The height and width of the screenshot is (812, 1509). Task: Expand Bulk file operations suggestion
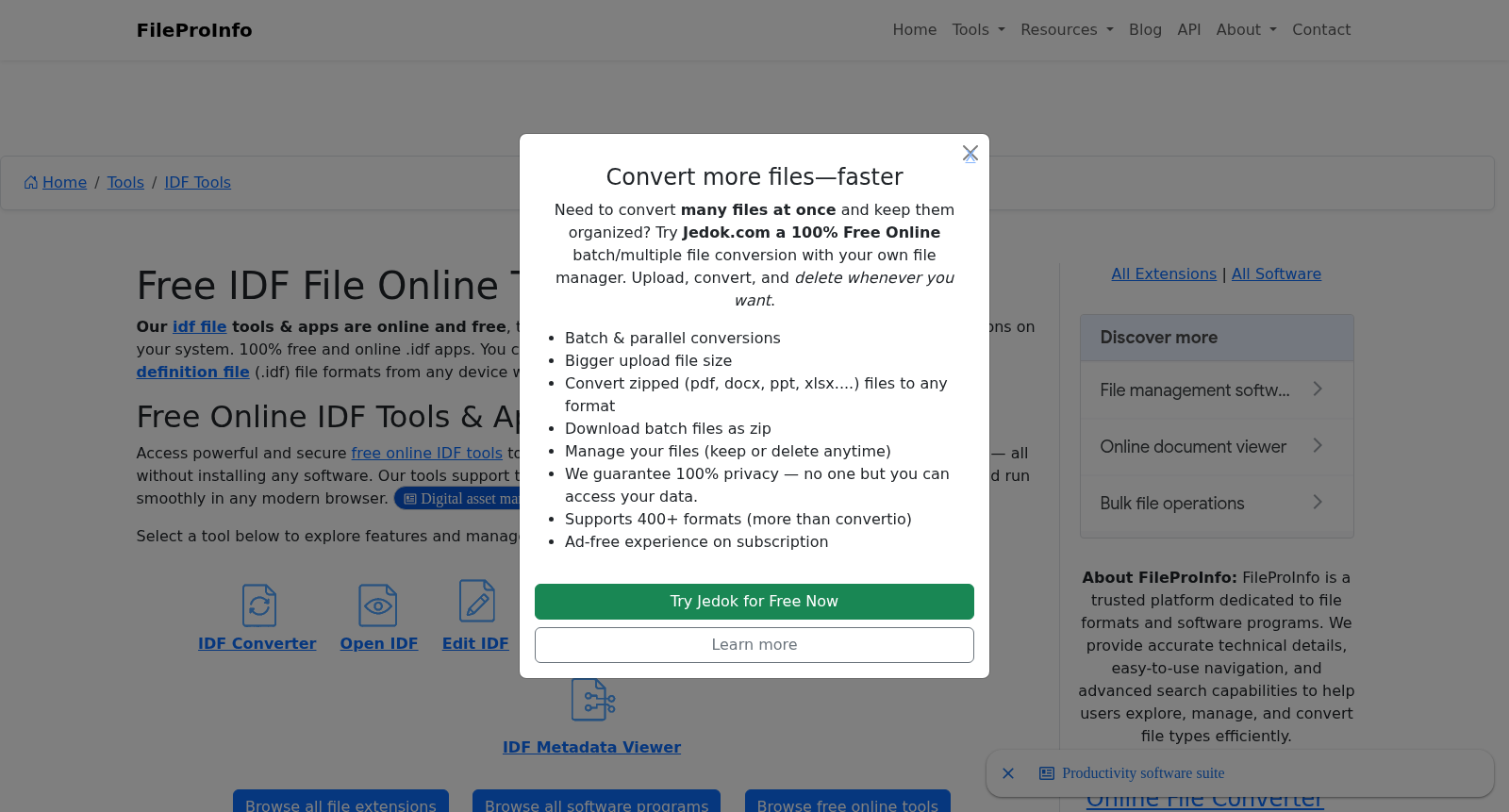point(1217,503)
